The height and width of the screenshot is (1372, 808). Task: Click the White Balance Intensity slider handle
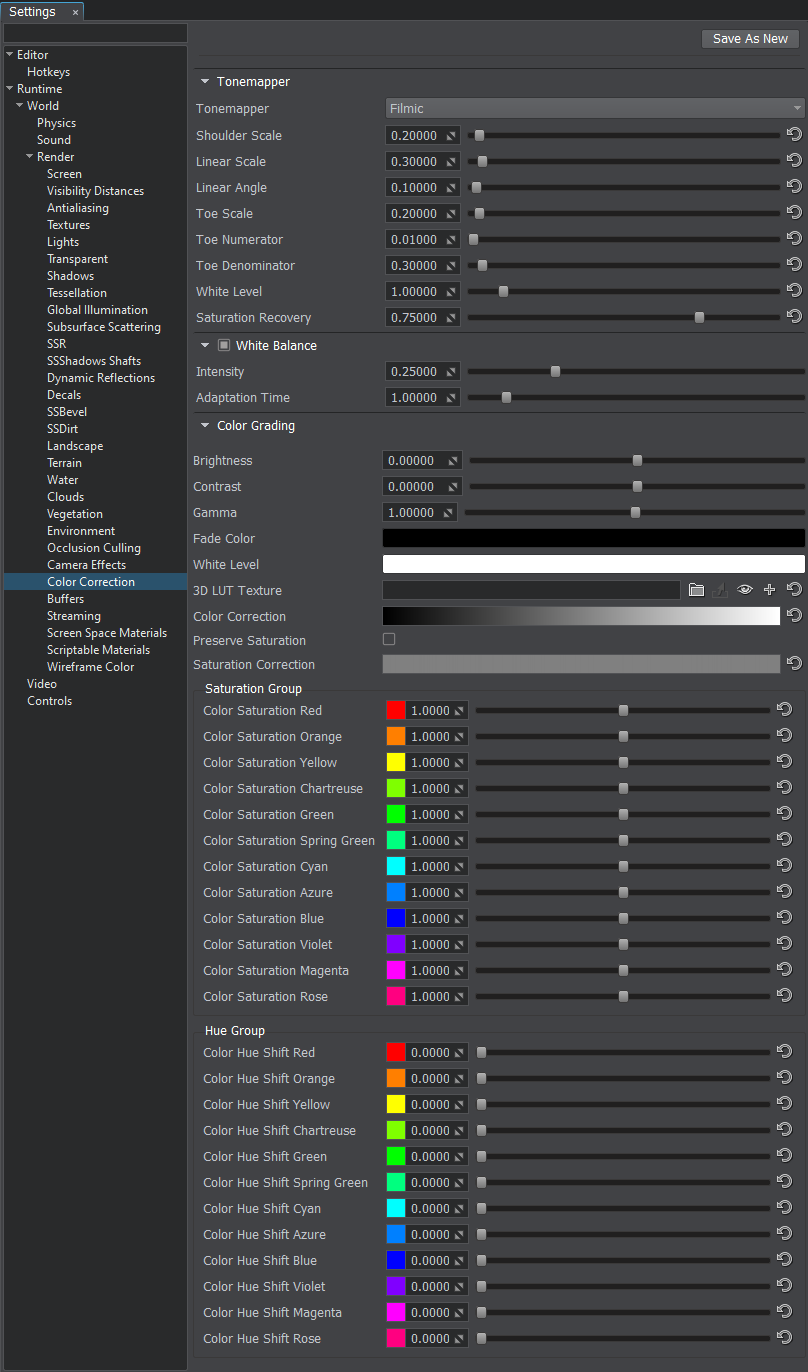[555, 371]
